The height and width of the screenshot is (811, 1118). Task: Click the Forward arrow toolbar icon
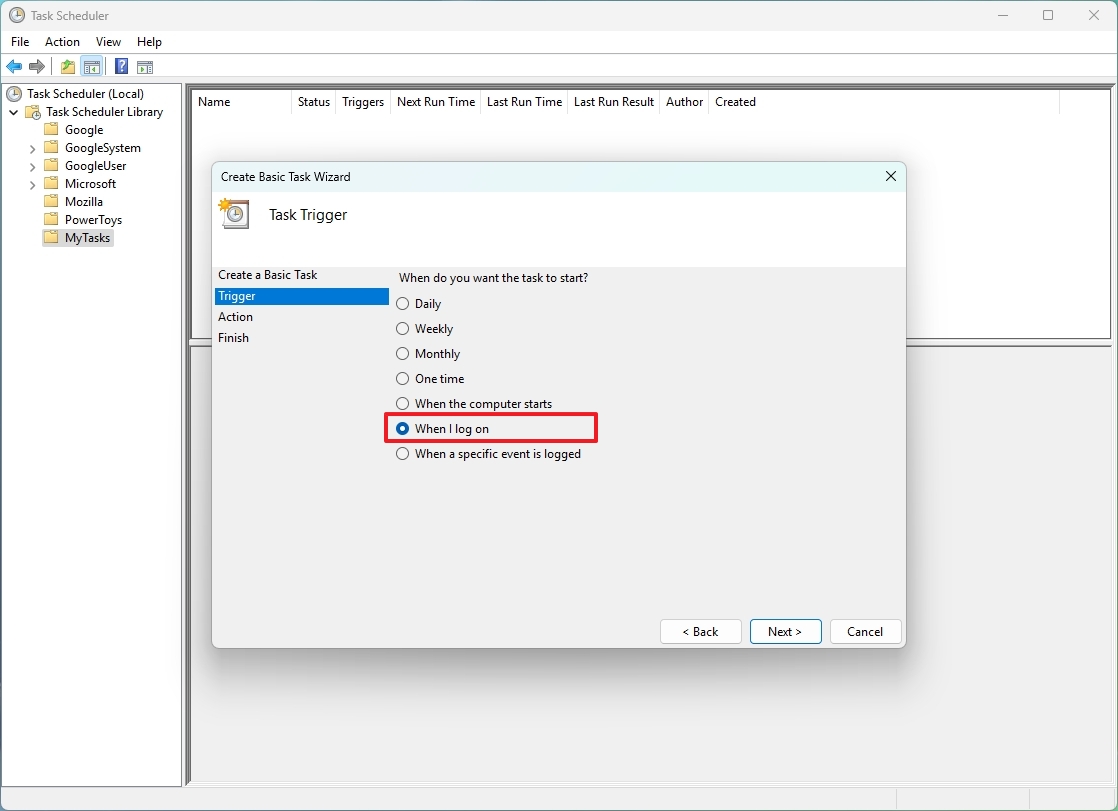point(36,67)
